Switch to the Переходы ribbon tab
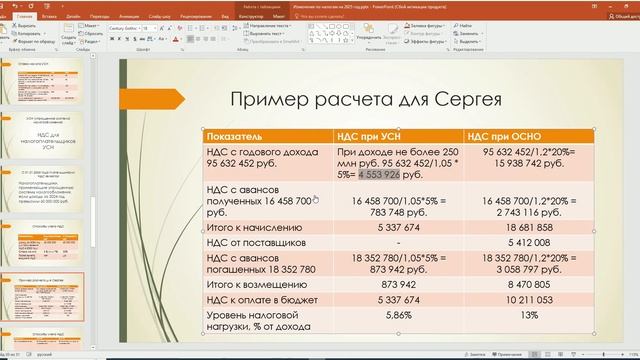 pos(100,16)
